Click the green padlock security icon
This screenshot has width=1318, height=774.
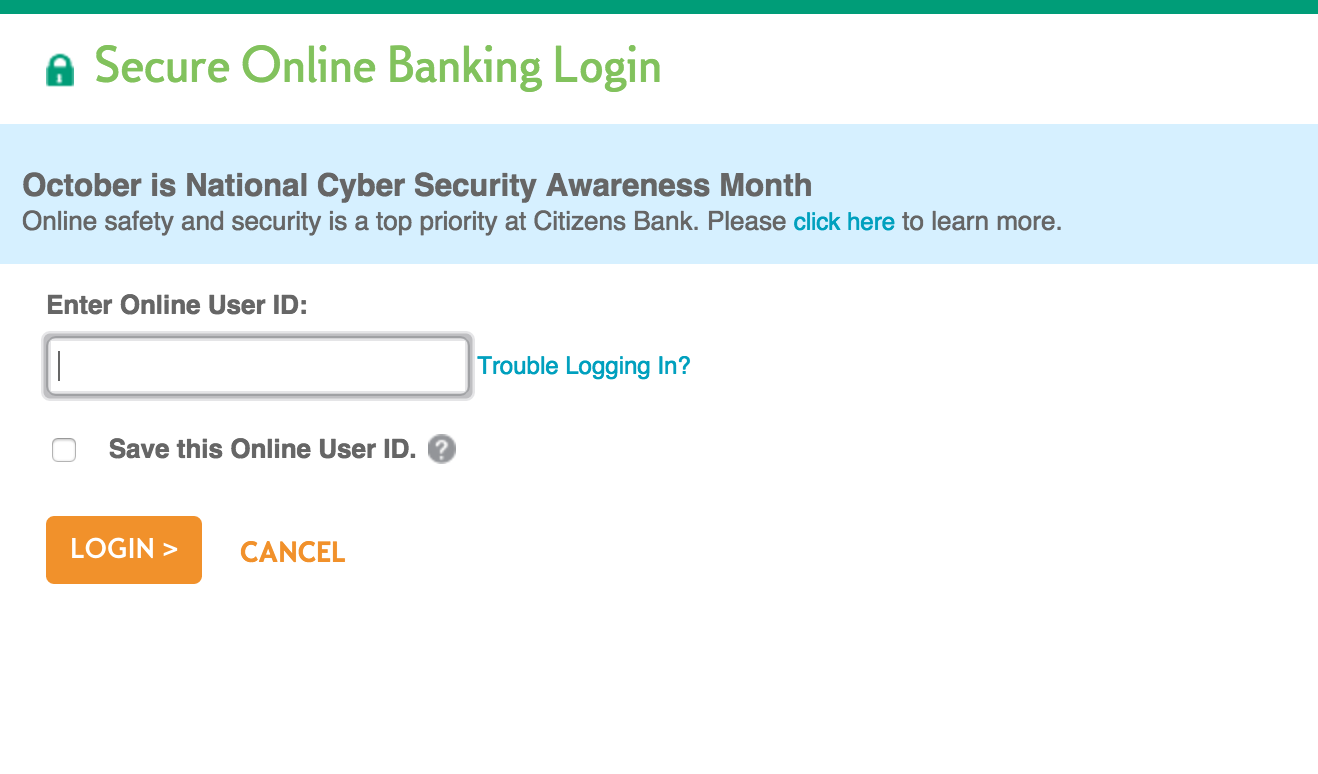pos(61,70)
